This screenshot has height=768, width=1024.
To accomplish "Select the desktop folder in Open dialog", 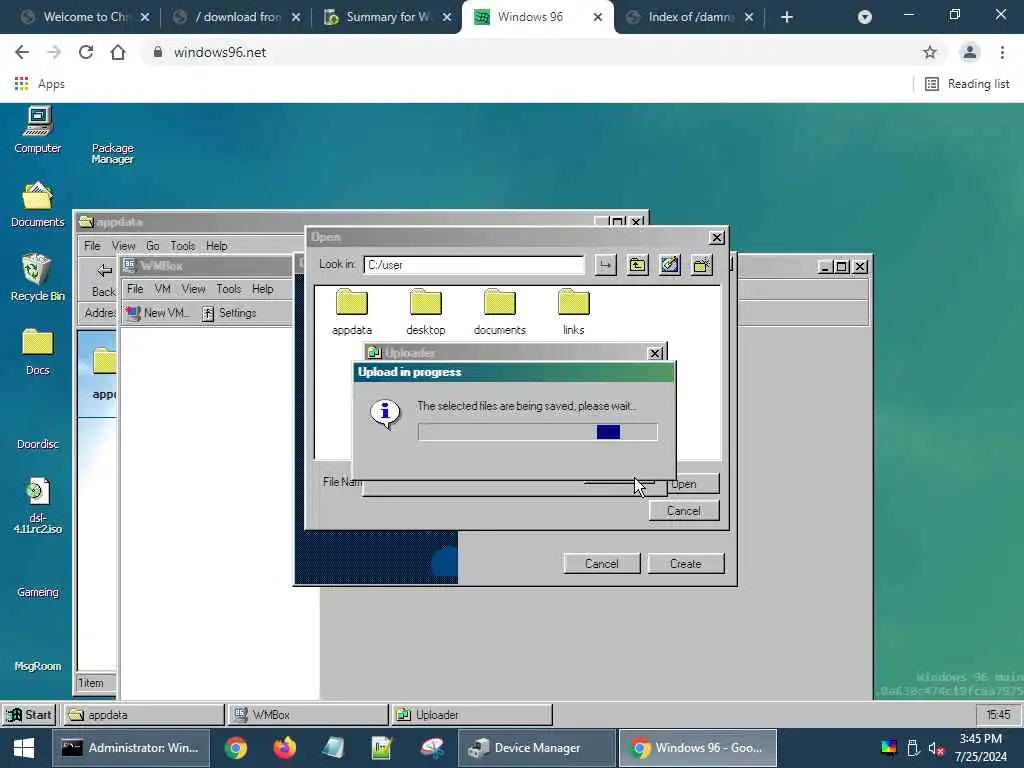I will pyautogui.click(x=426, y=312).
